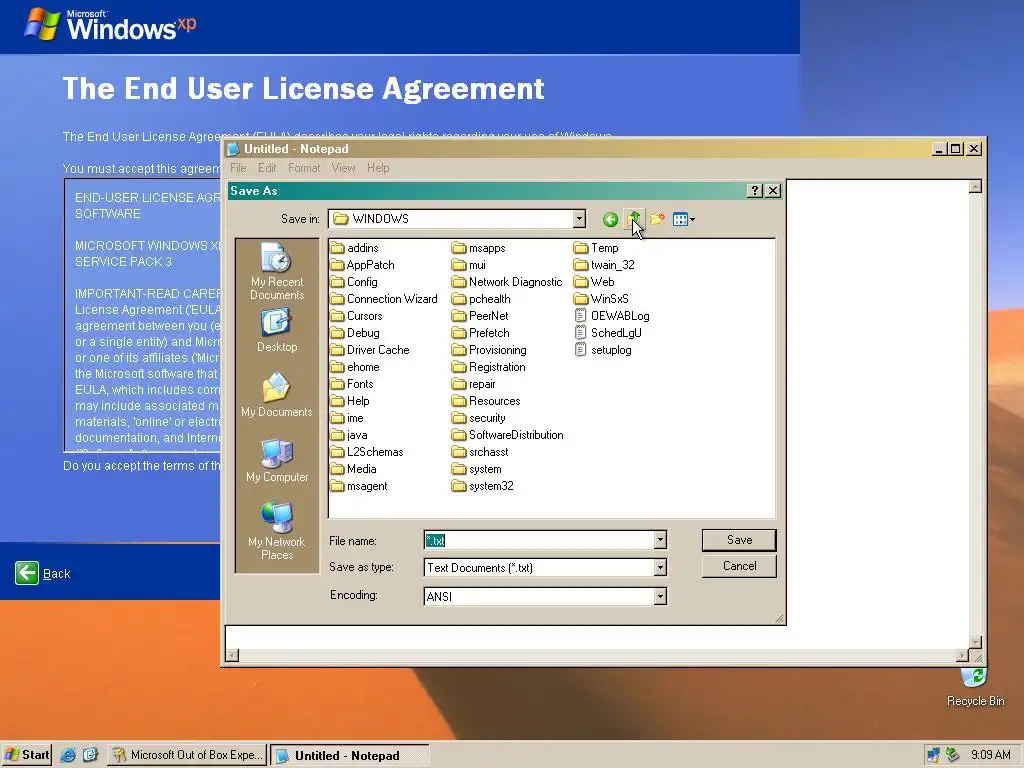Switch to Microsoft Out of Box Experience taskbar item

pyautogui.click(x=187, y=755)
